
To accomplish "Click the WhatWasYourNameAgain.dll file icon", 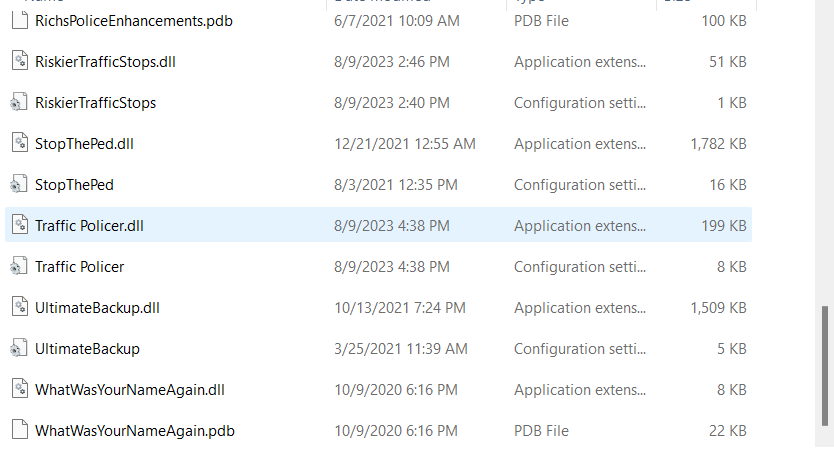I will (x=19, y=389).
